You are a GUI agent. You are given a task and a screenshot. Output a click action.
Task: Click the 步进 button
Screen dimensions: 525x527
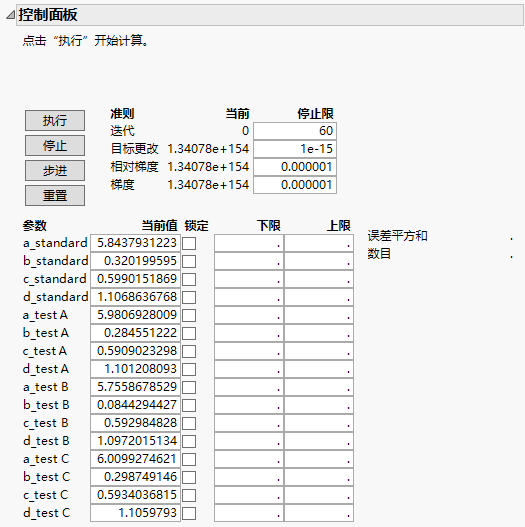click(x=55, y=170)
